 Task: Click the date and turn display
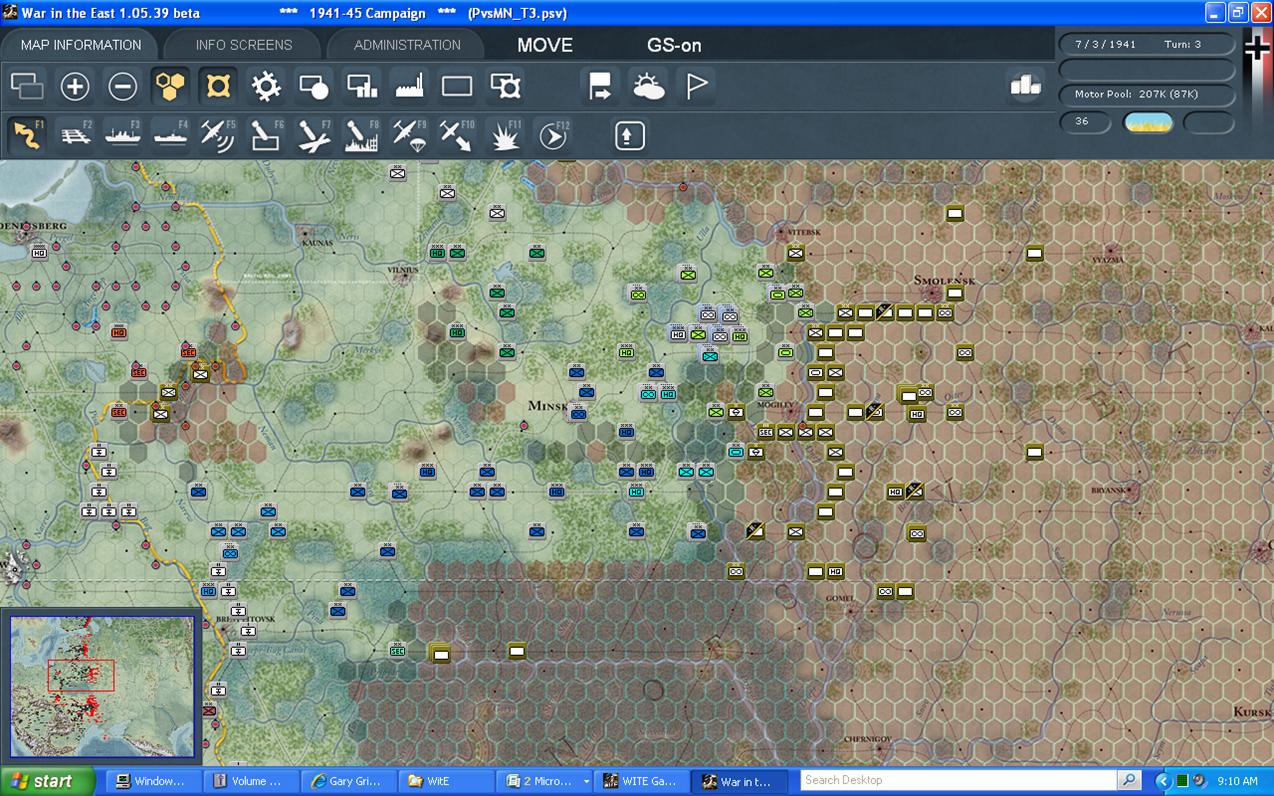pos(1146,44)
